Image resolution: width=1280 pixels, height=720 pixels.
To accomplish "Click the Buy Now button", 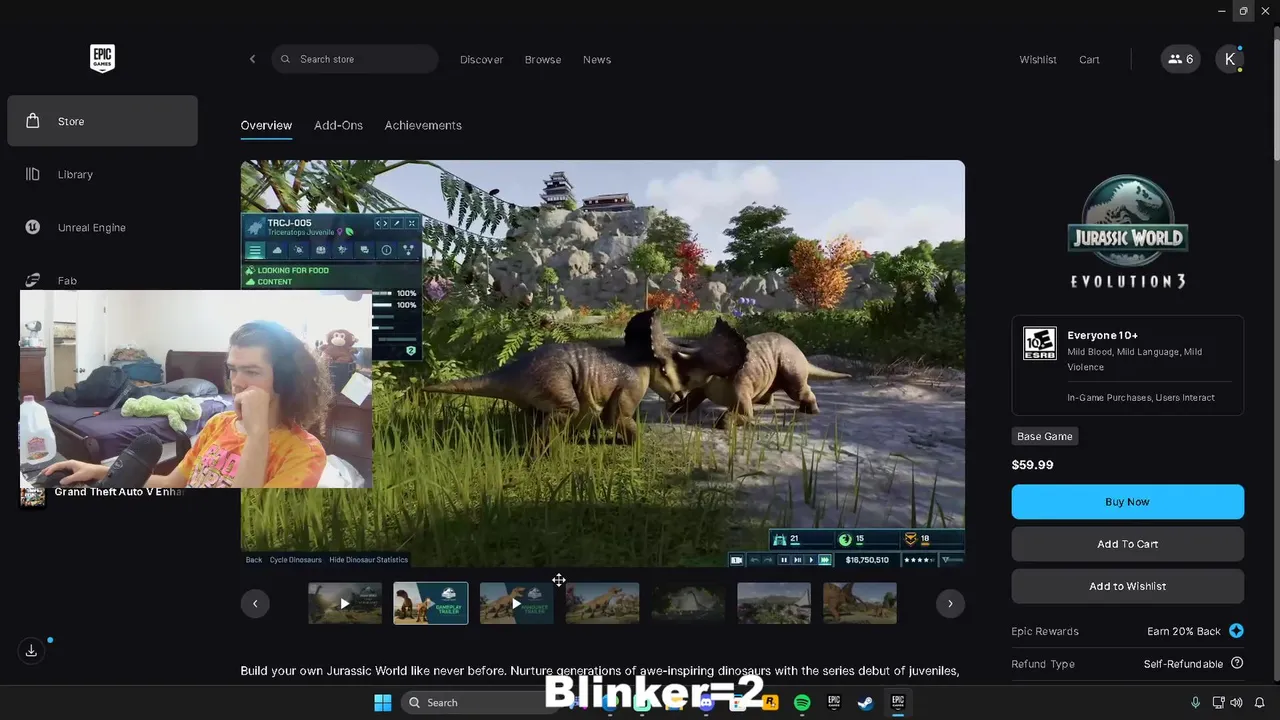I will click(1127, 502).
